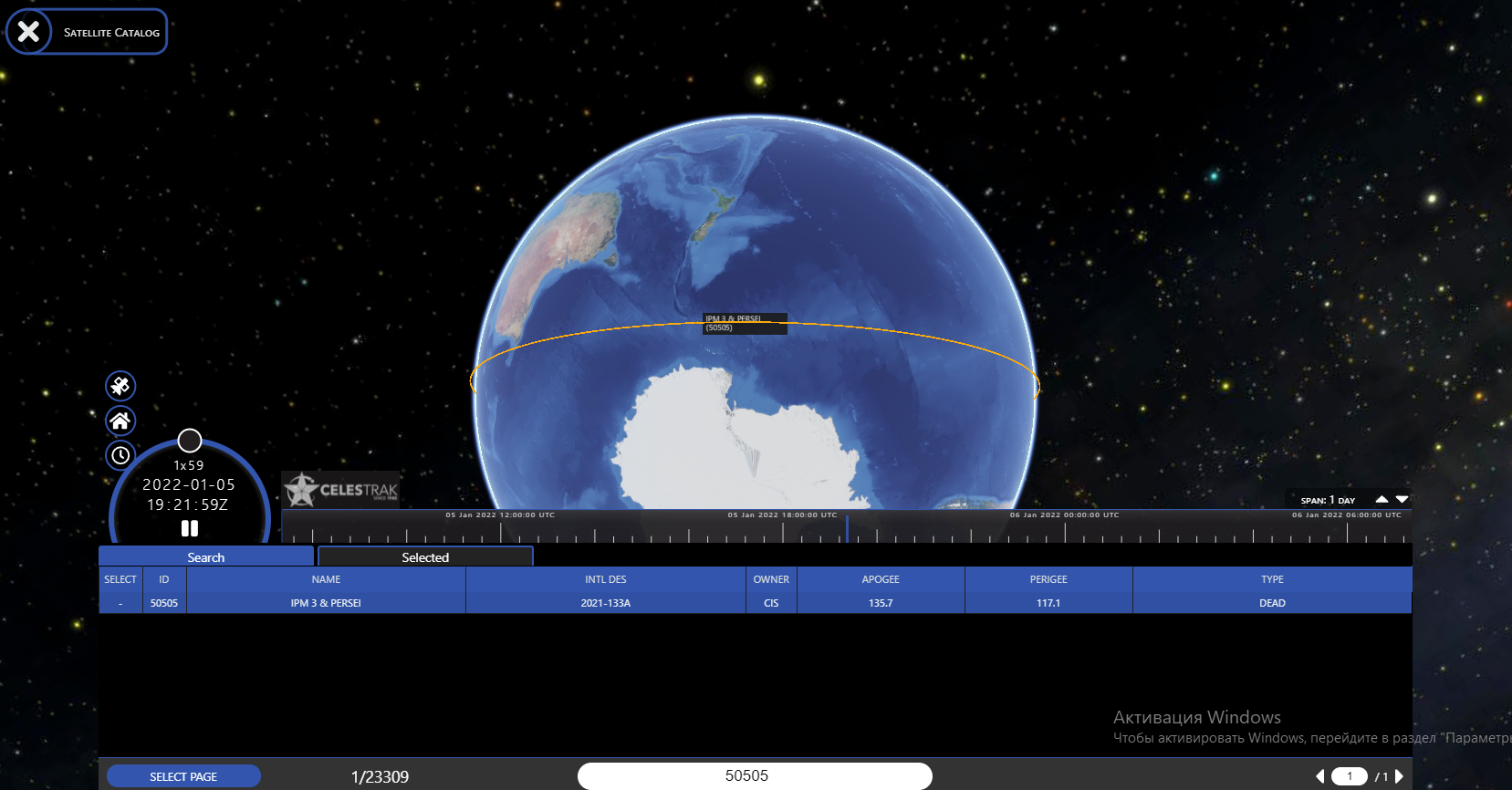Click the home view icon
Screen dimensions: 1512x790
120,421
